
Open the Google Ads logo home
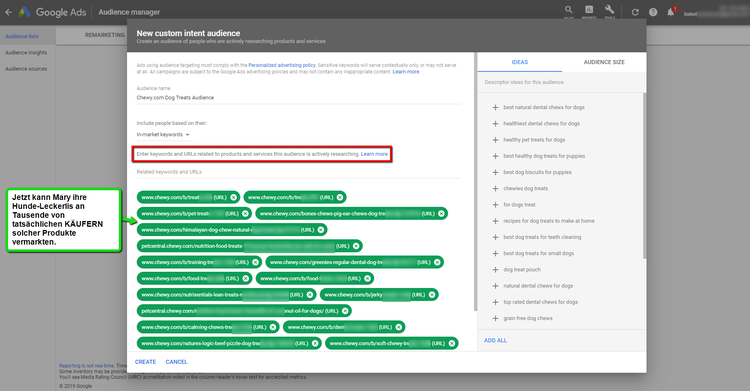tap(53, 12)
